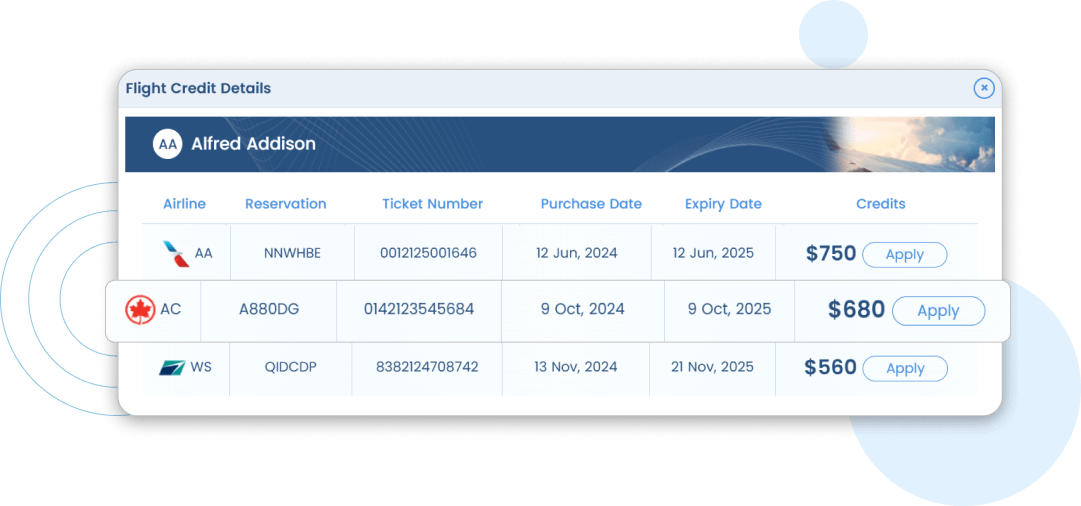This screenshot has height=506, width=1081.
Task: Apply the $560 WestJet credit
Action: [905, 369]
